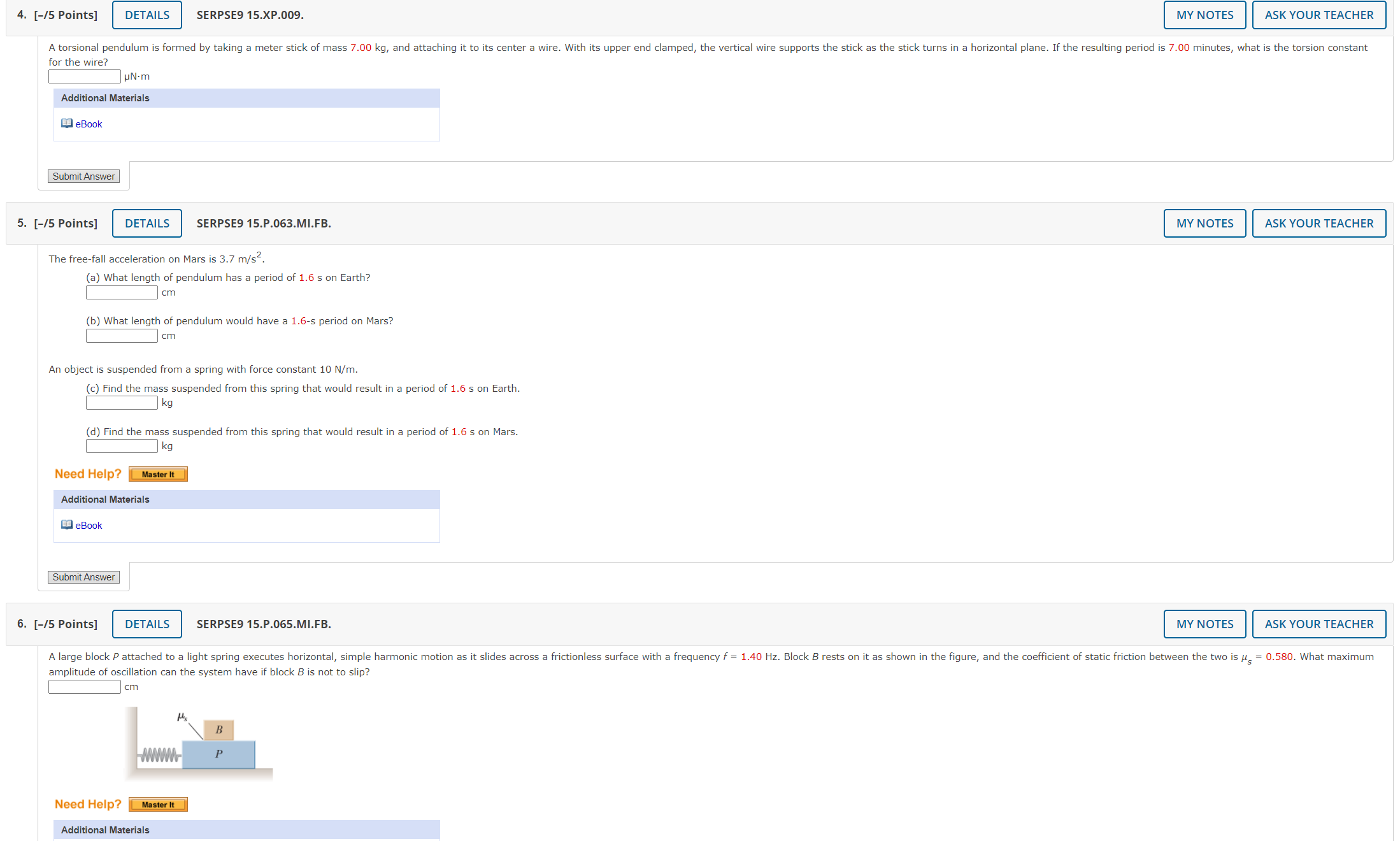Click the block-spring figure image
Screen dimensions: 1400x841
pyautogui.click(x=199, y=744)
